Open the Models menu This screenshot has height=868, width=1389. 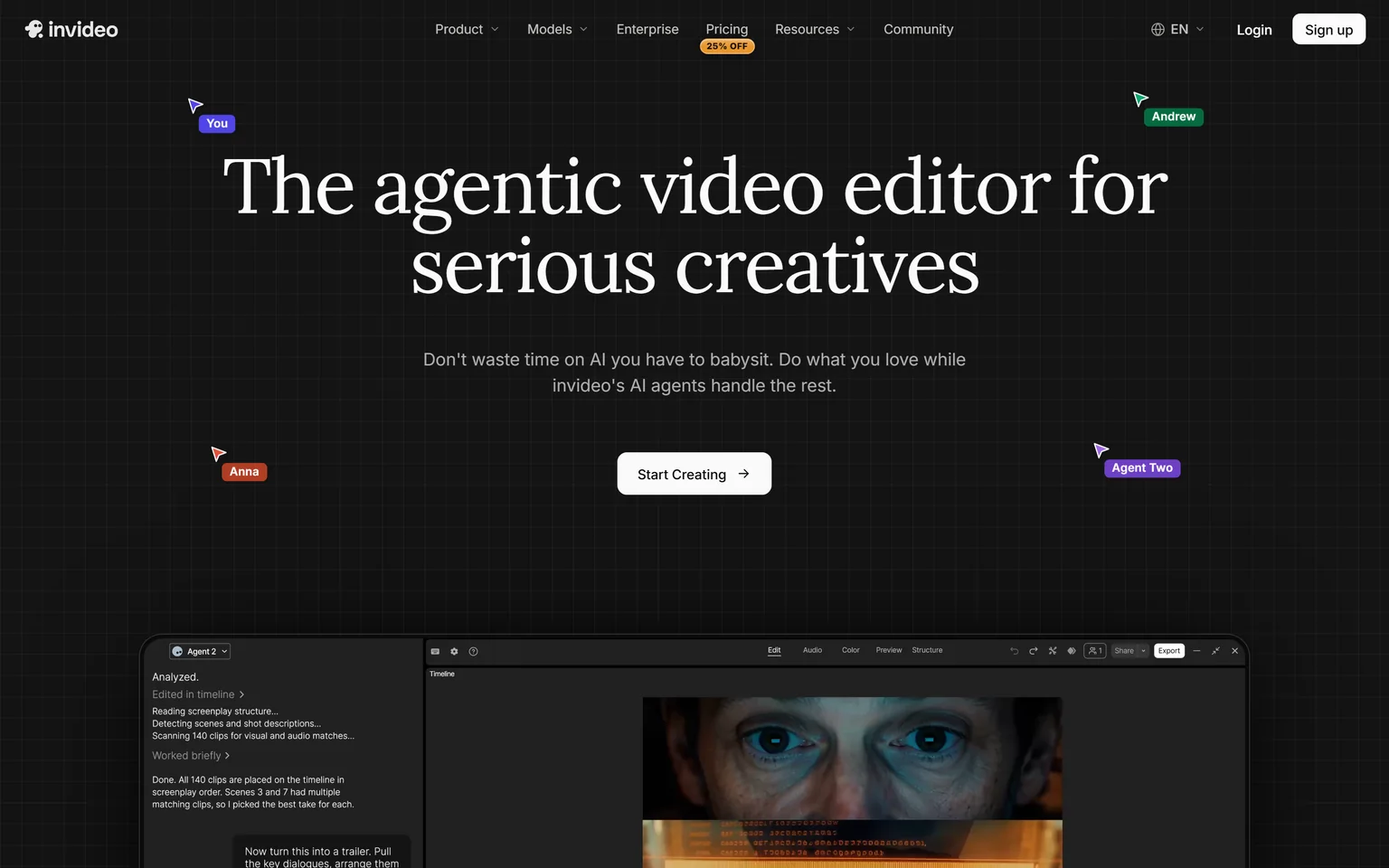click(557, 29)
